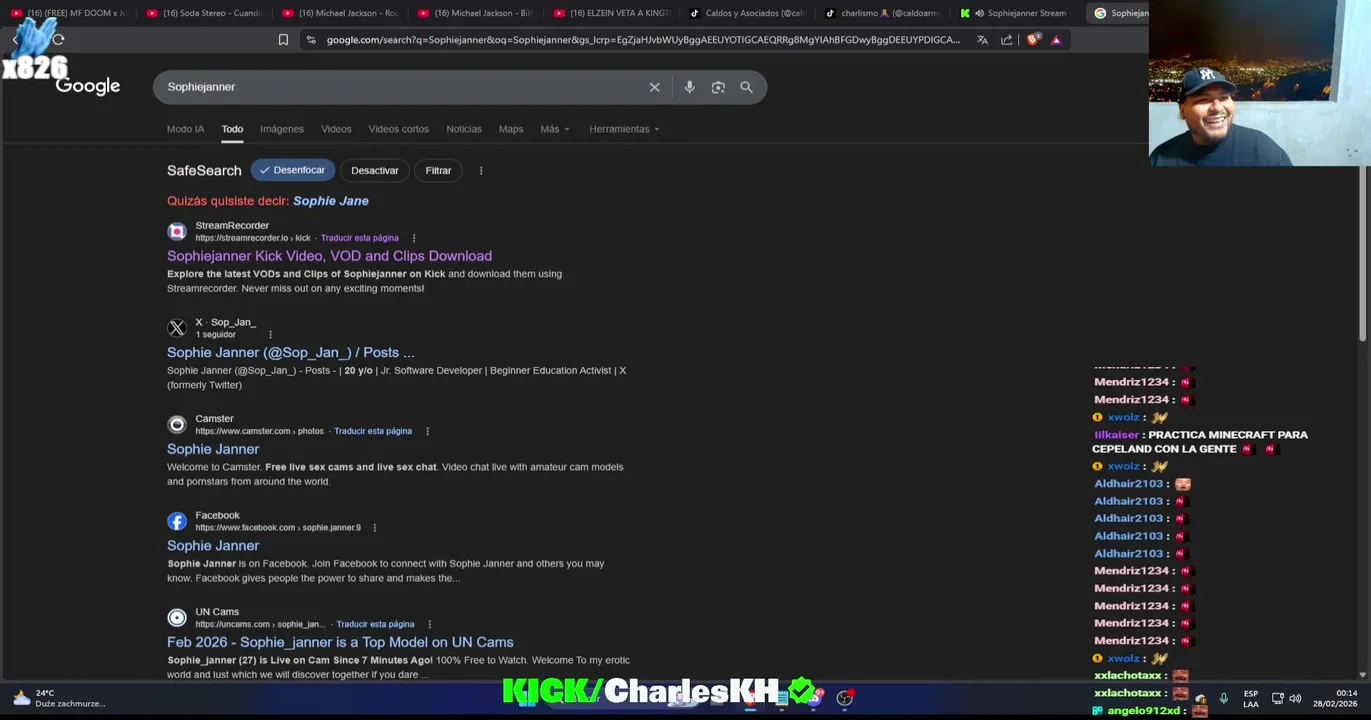Screen dimensions: 1371x720
Task: Click the Facebook favicon icon
Action: [x=177, y=521]
